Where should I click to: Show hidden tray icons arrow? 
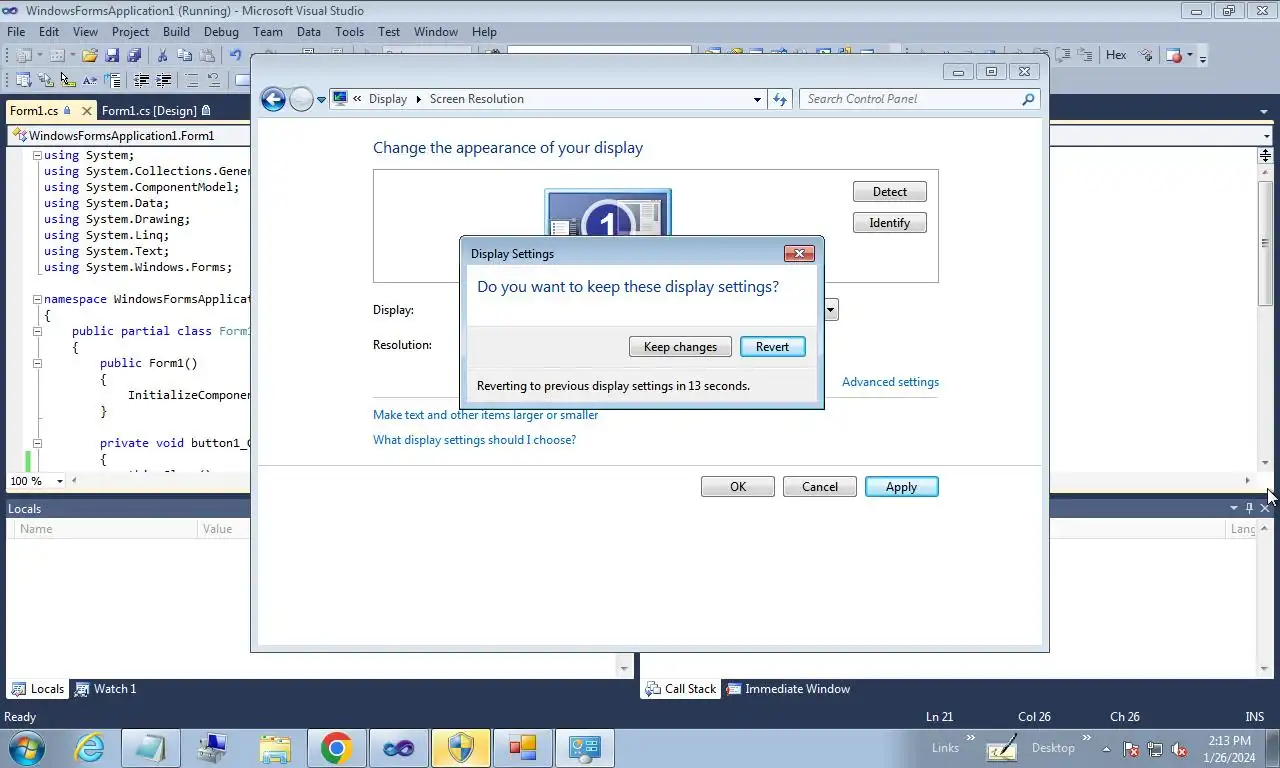[1106, 749]
